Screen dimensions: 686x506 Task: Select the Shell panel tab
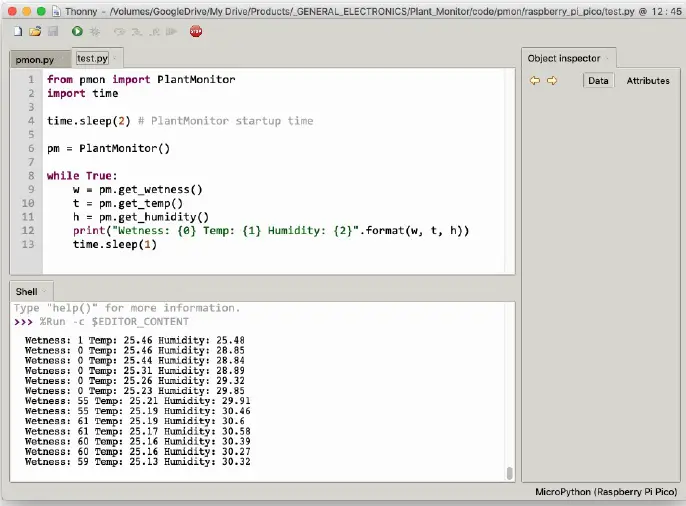(27, 291)
